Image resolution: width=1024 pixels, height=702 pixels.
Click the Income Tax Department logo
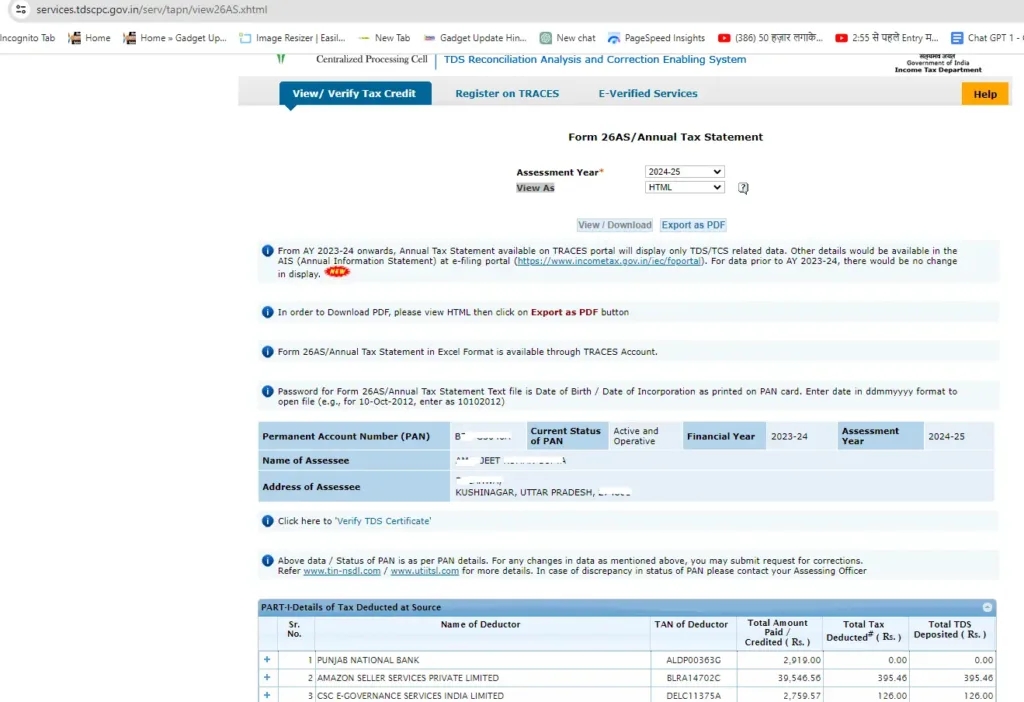(x=938, y=63)
